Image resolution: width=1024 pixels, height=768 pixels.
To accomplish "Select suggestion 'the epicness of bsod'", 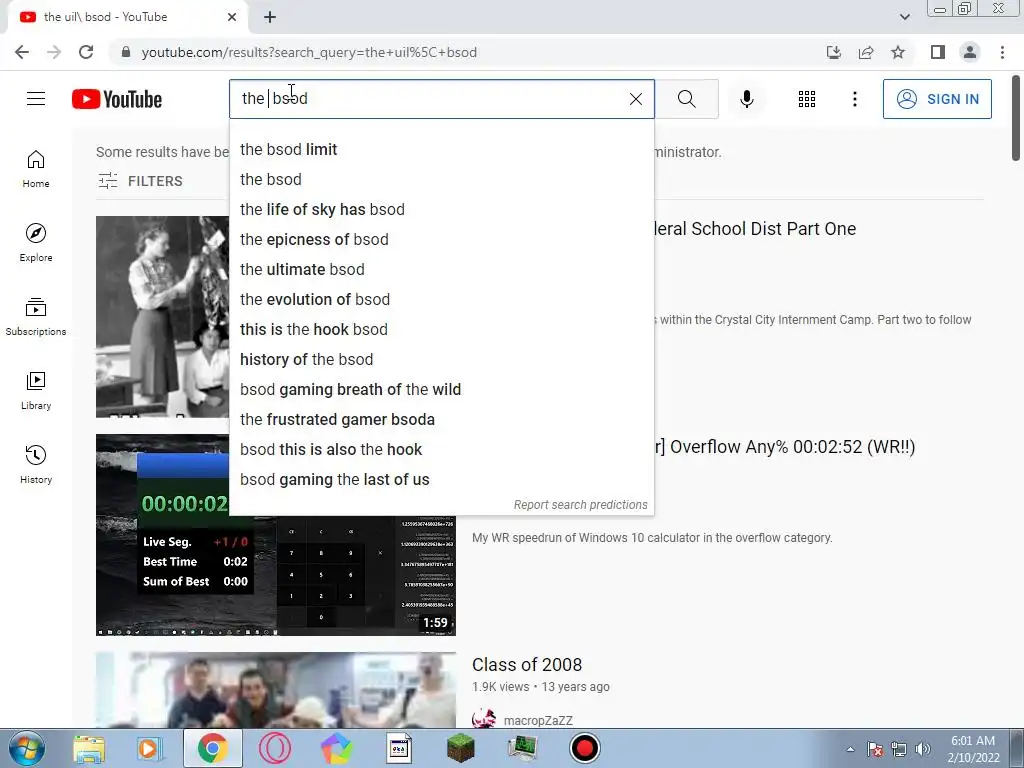I will click(441, 240).
